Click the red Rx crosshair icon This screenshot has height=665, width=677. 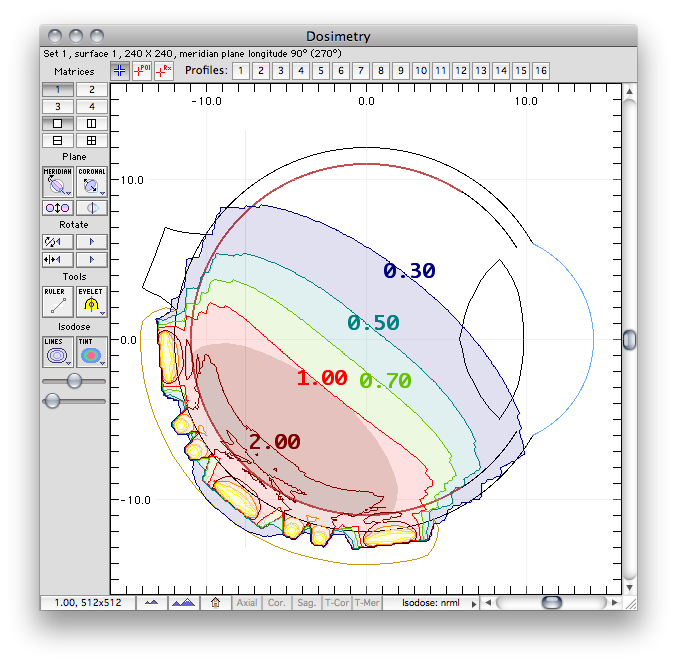click(x=164, y=70)
